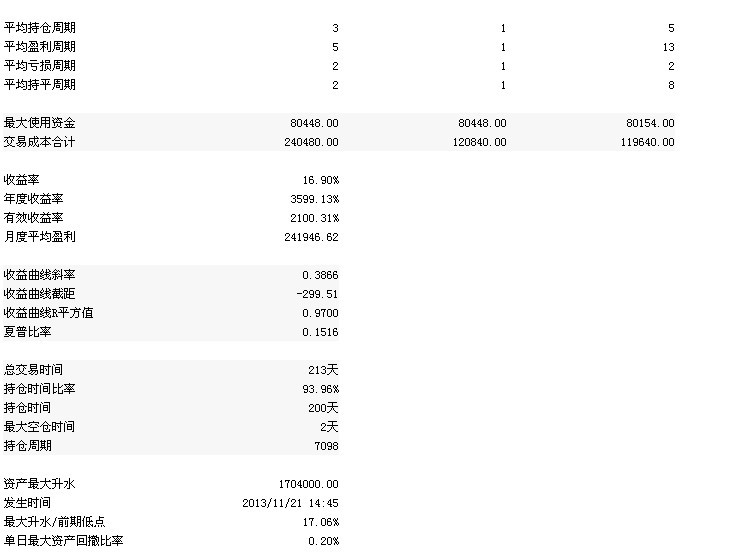
Task: Click the 资产最大升水 value 1704000.00
Action: click(308, 484)
